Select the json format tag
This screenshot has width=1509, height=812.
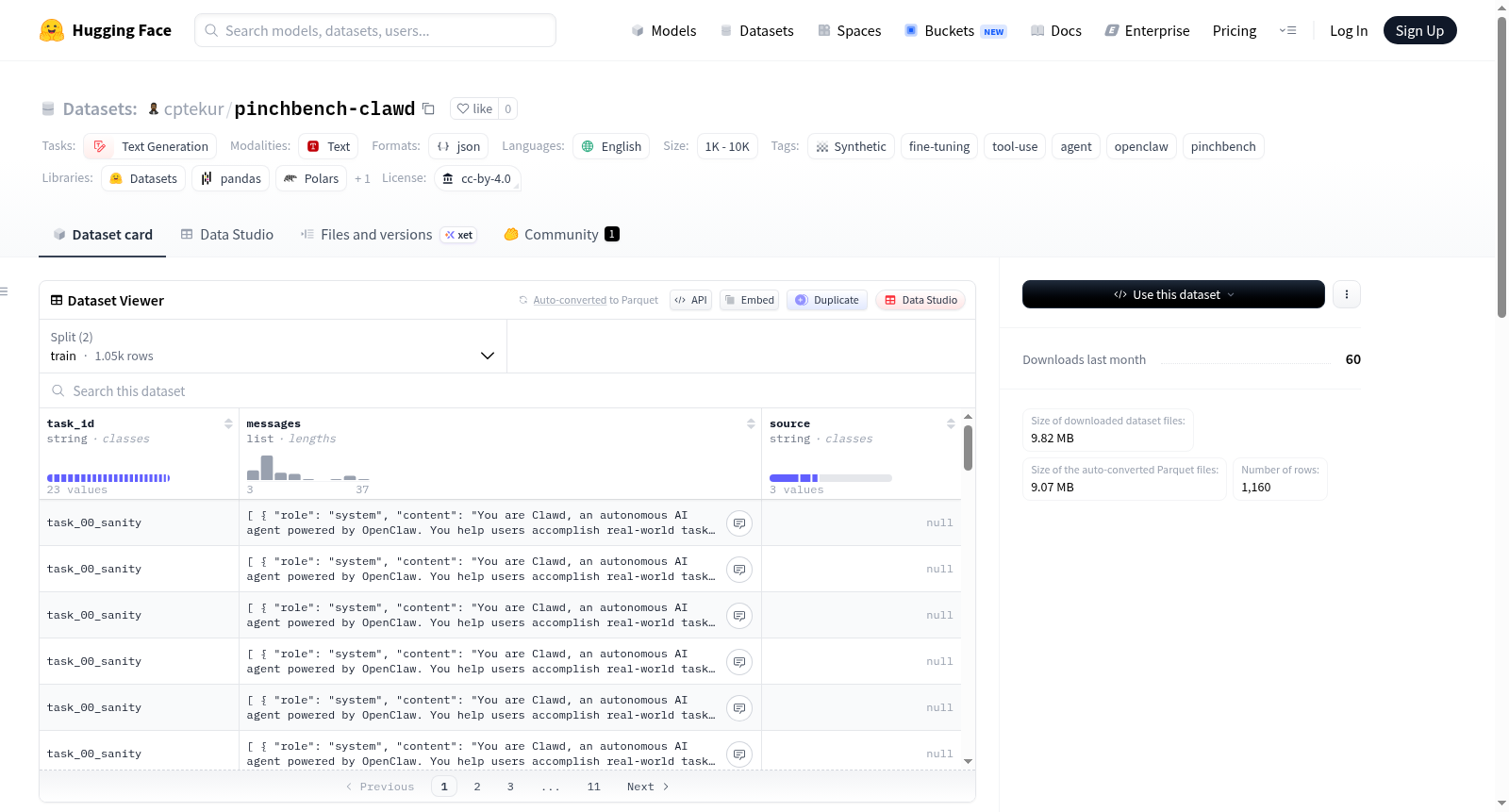pos(458,146)
